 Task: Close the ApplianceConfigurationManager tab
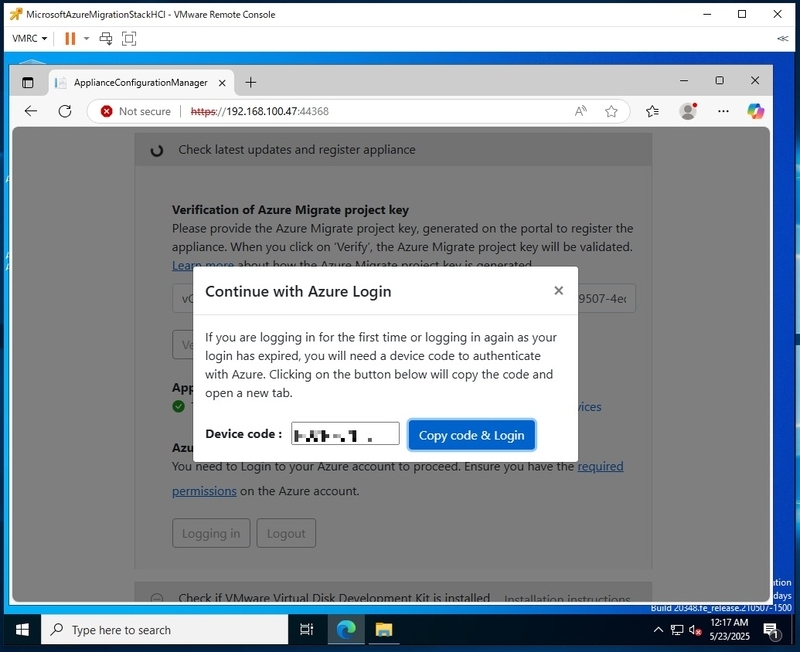[222, 83]
